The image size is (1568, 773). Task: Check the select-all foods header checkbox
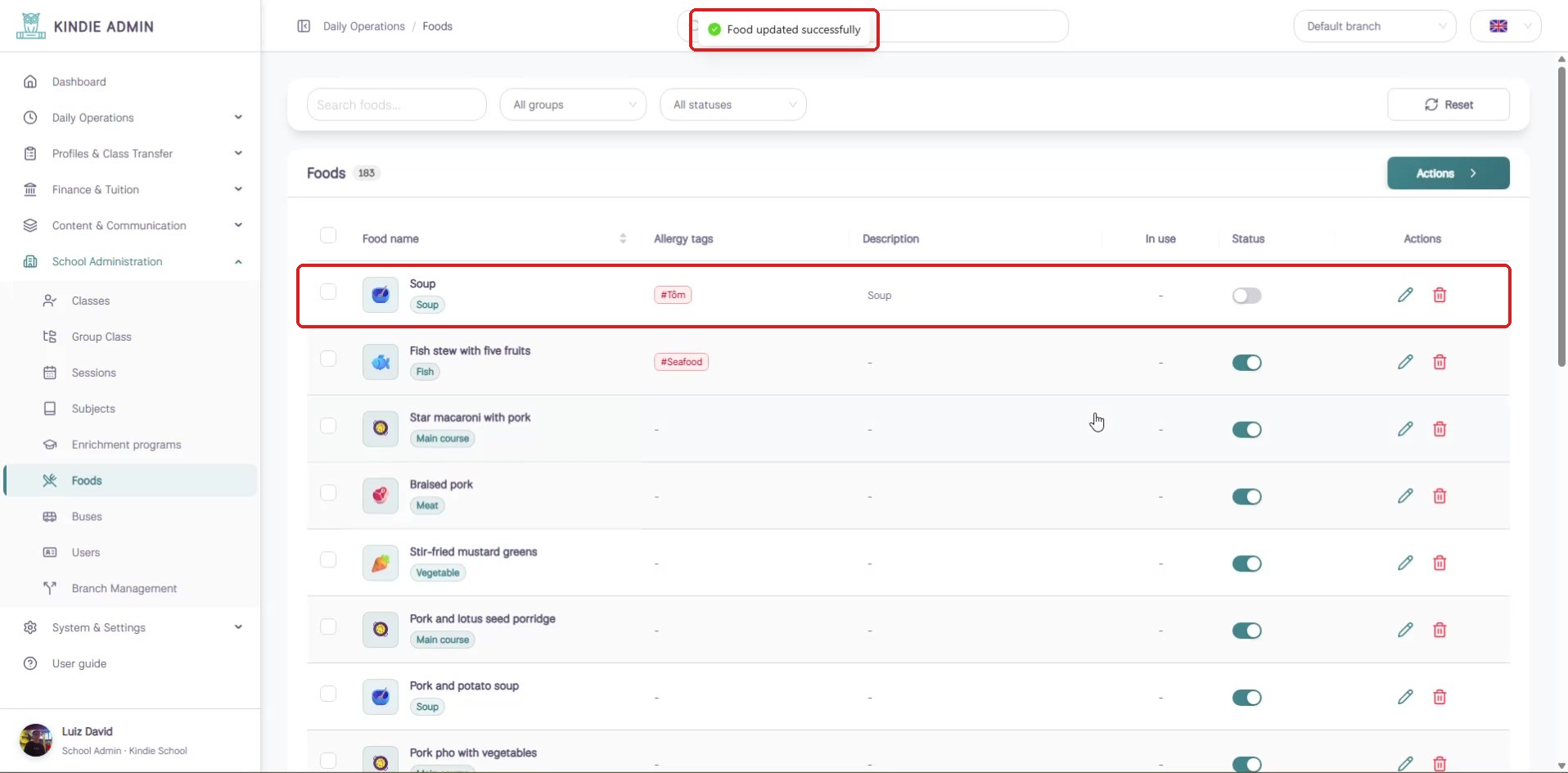point(328,236)
